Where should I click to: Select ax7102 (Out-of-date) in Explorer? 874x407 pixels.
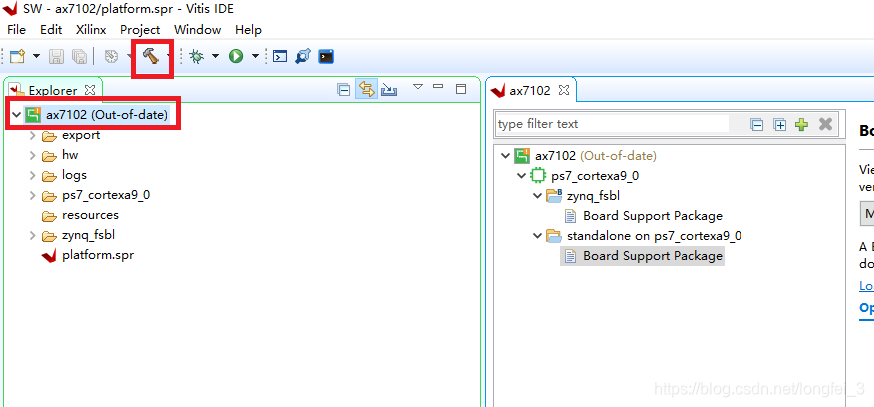tap(107, 115)
